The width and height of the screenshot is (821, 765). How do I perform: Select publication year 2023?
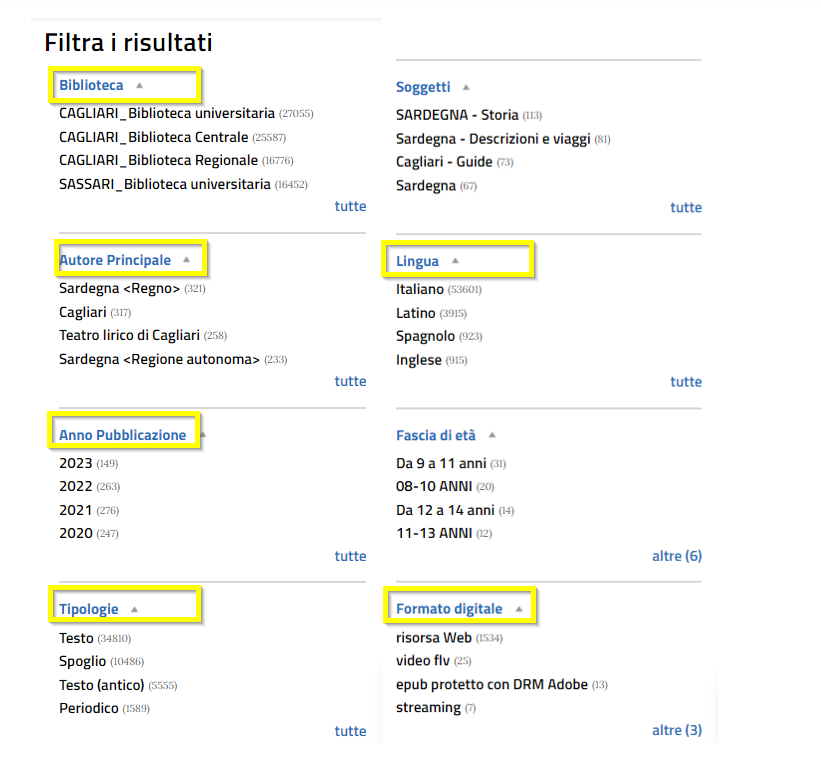(76, 464)
